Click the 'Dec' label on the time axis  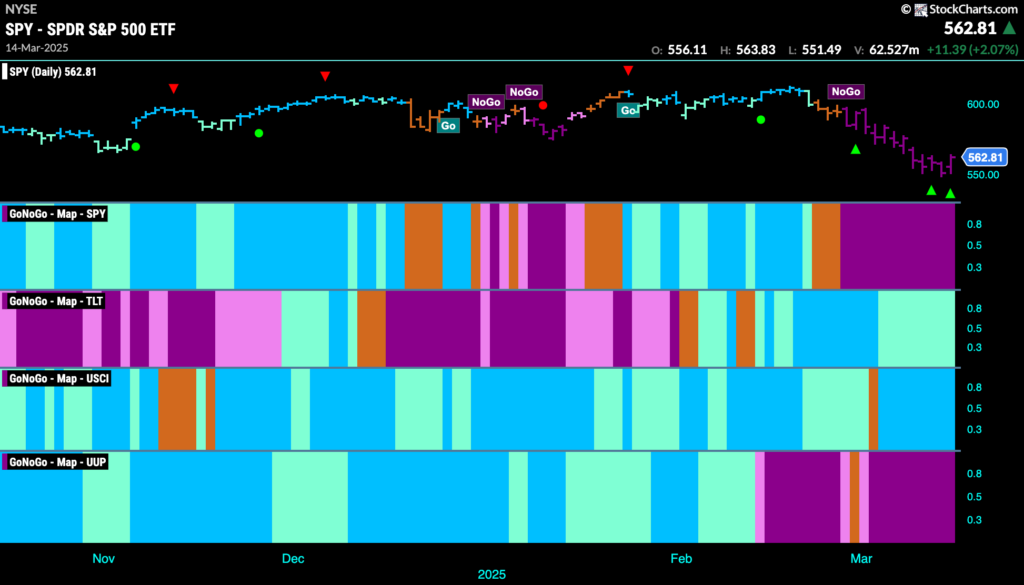pos(293,559)
